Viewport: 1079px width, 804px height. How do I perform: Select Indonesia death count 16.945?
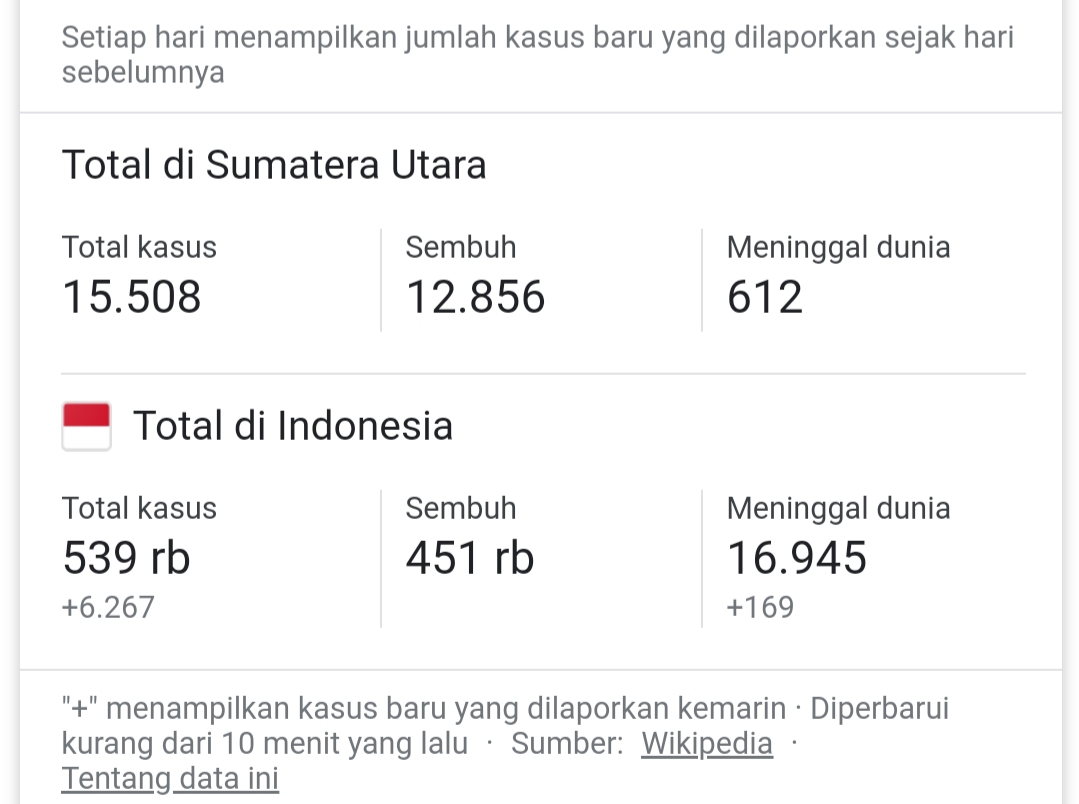(x=797, y=557)
